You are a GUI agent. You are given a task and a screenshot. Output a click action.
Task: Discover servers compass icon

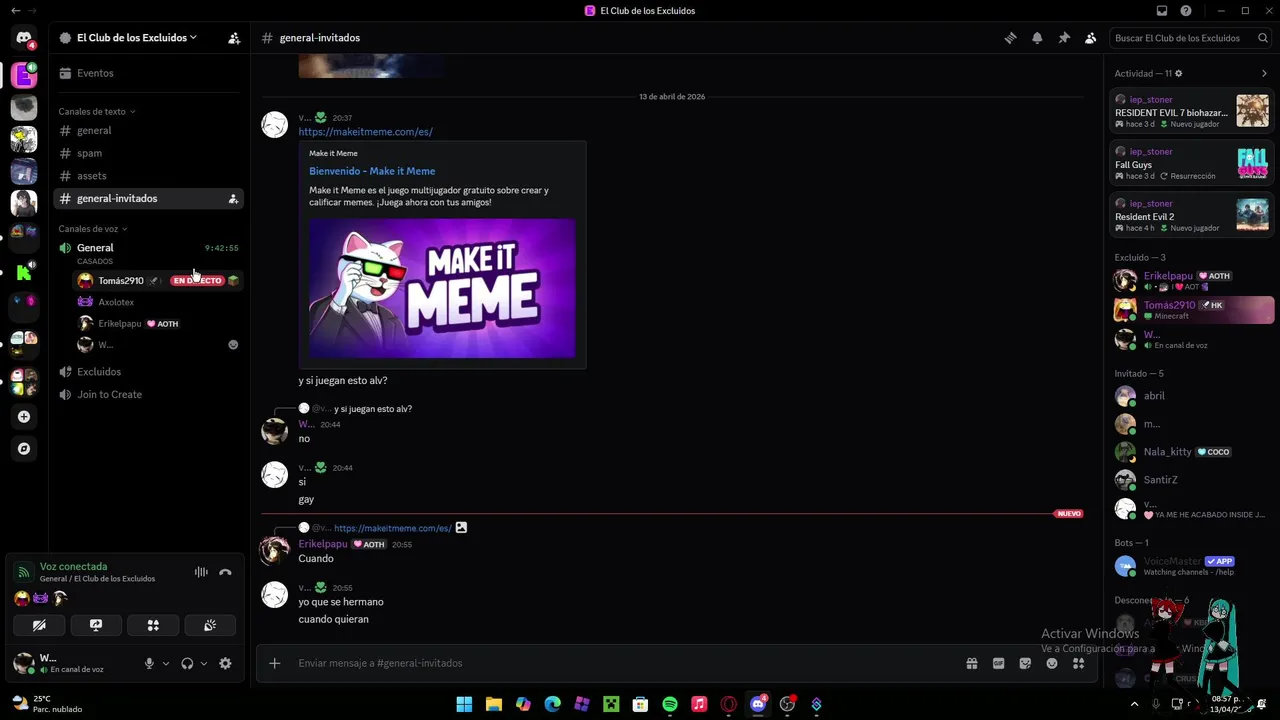coord(24,449)
